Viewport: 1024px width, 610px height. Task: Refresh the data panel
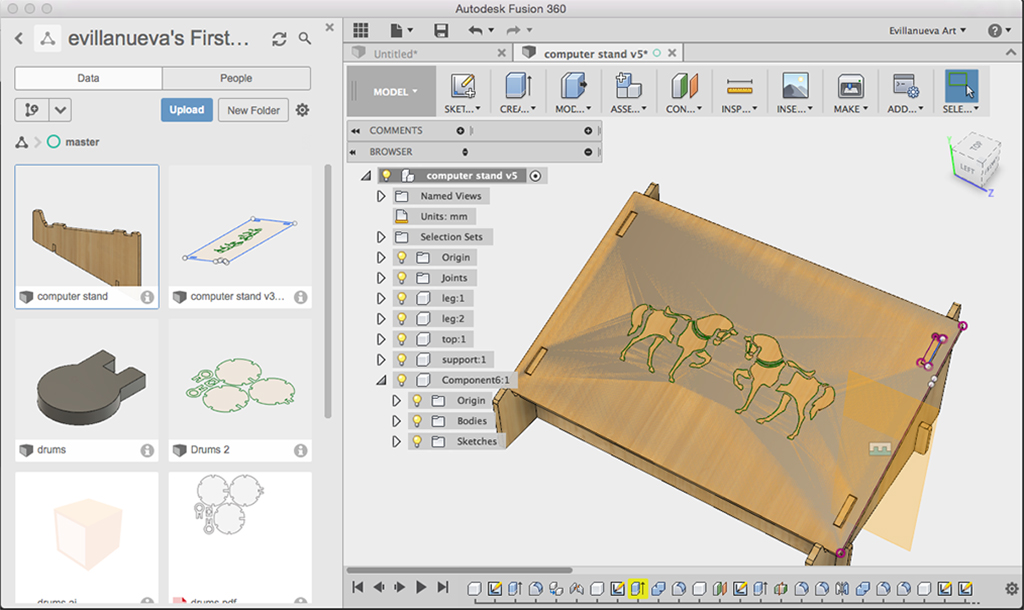(280, 39)
